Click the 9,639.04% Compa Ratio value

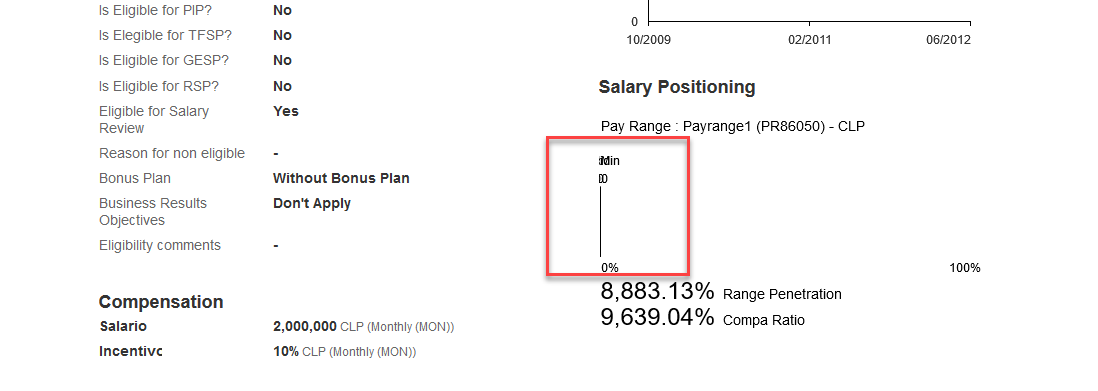click(x=657, y=317)
